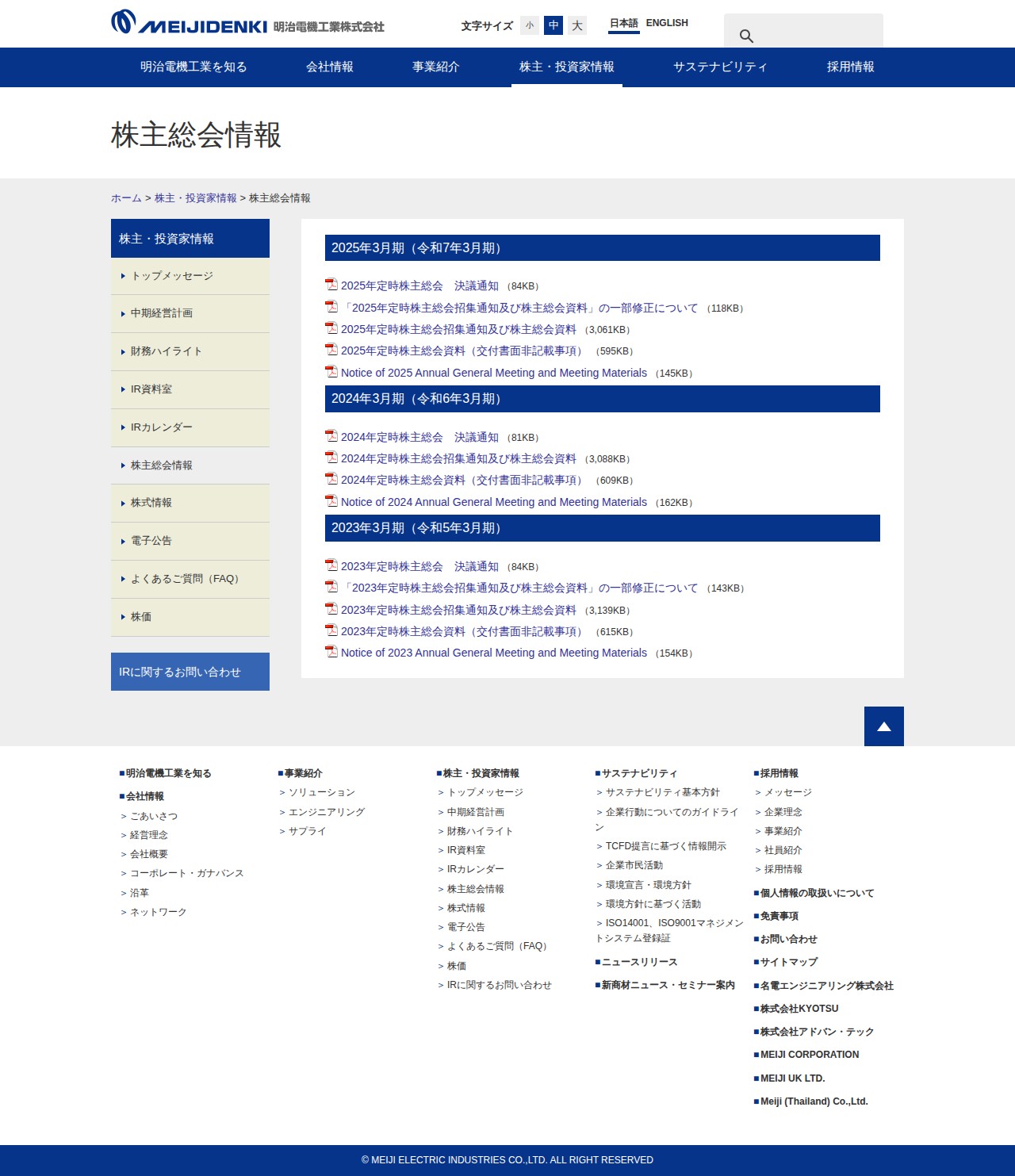Screen dimensions: 1015x1176
Task: Open IRカレンダー in the sidebar
Action: click(190, 427)
